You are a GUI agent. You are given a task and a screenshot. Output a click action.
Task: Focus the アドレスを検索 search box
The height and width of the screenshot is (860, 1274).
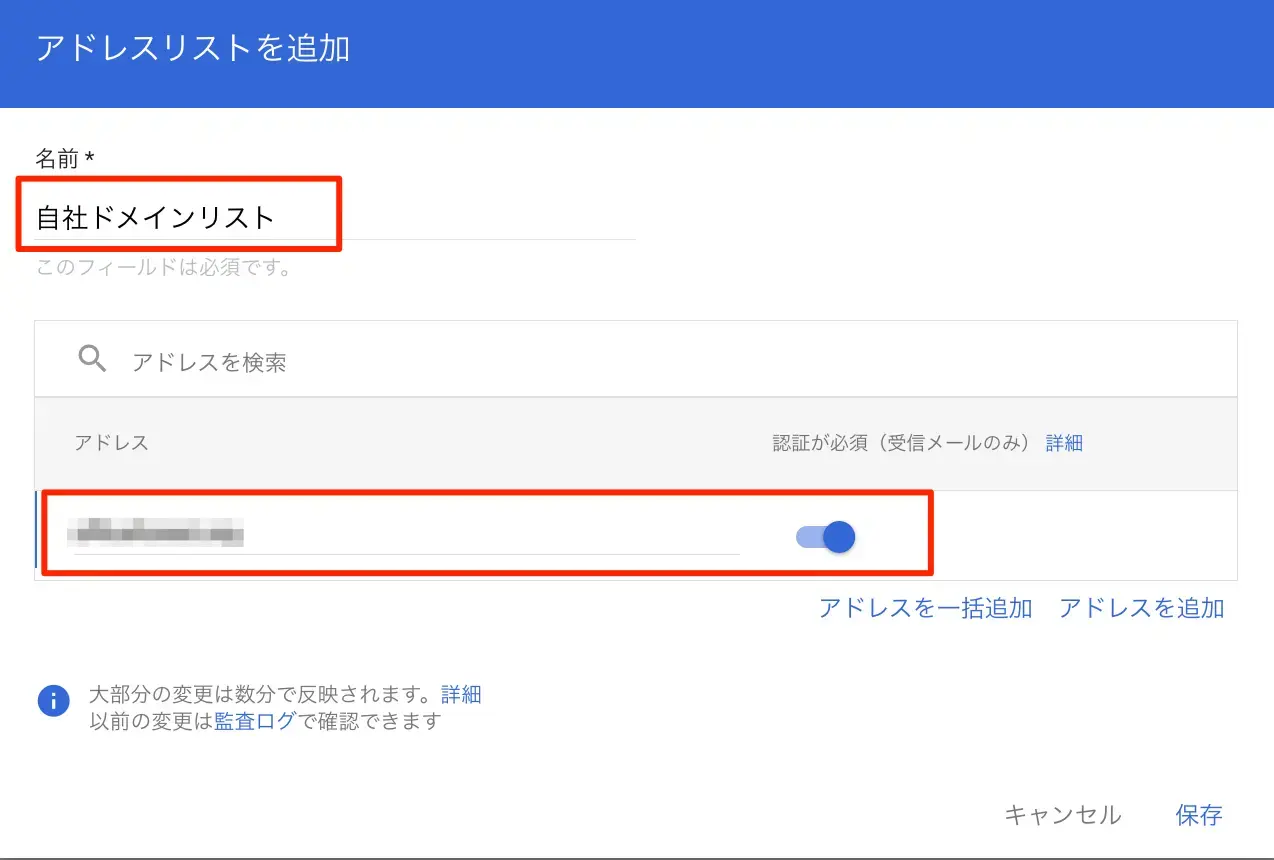400,361
